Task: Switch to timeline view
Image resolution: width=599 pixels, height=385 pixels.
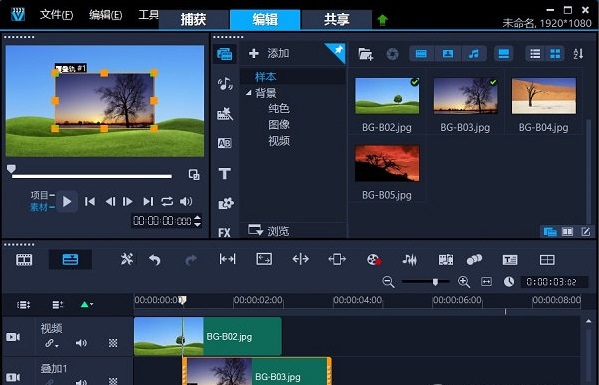Action: coord(70,260)
